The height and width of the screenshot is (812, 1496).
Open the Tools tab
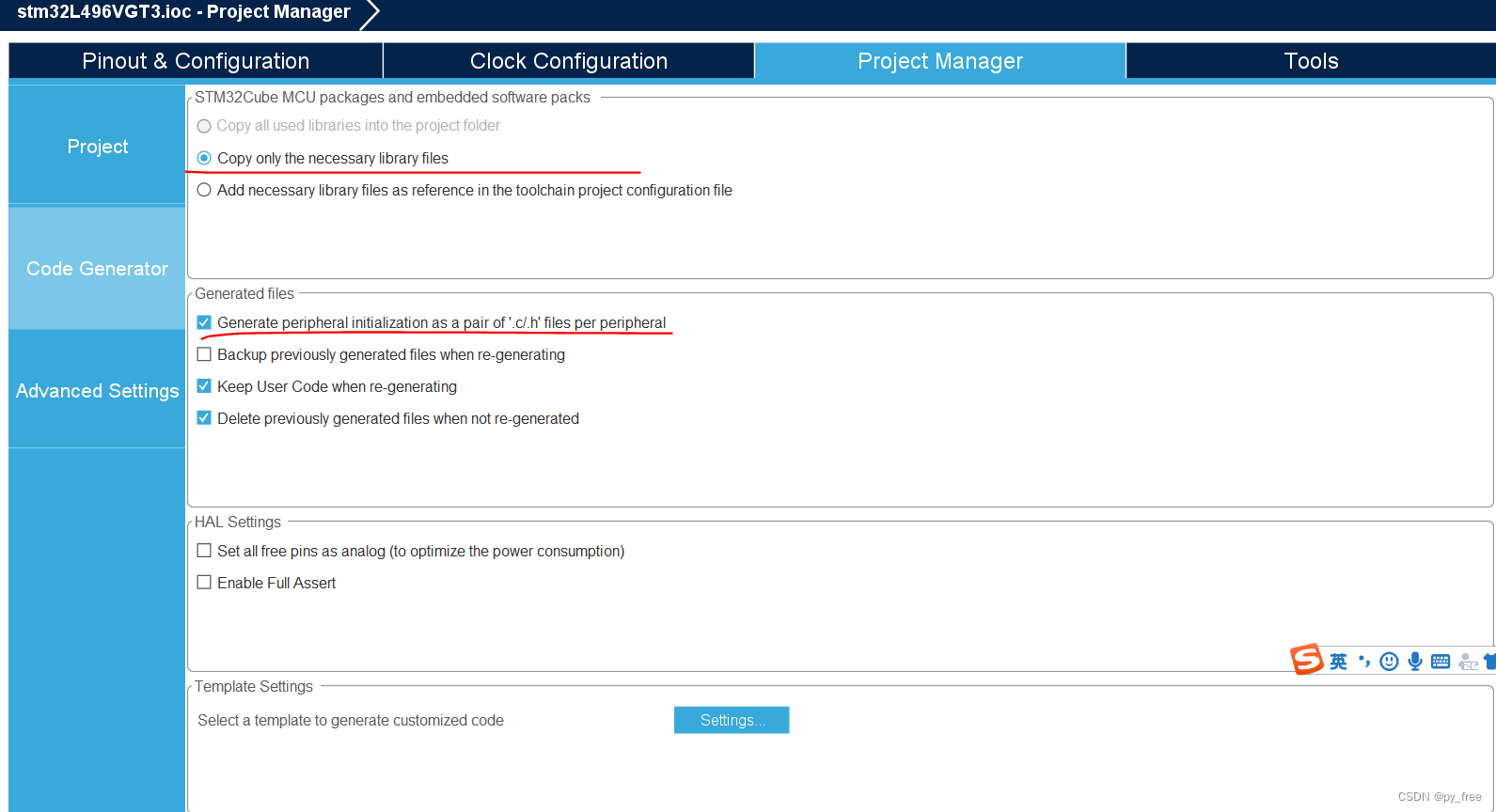click(1311, 61)
